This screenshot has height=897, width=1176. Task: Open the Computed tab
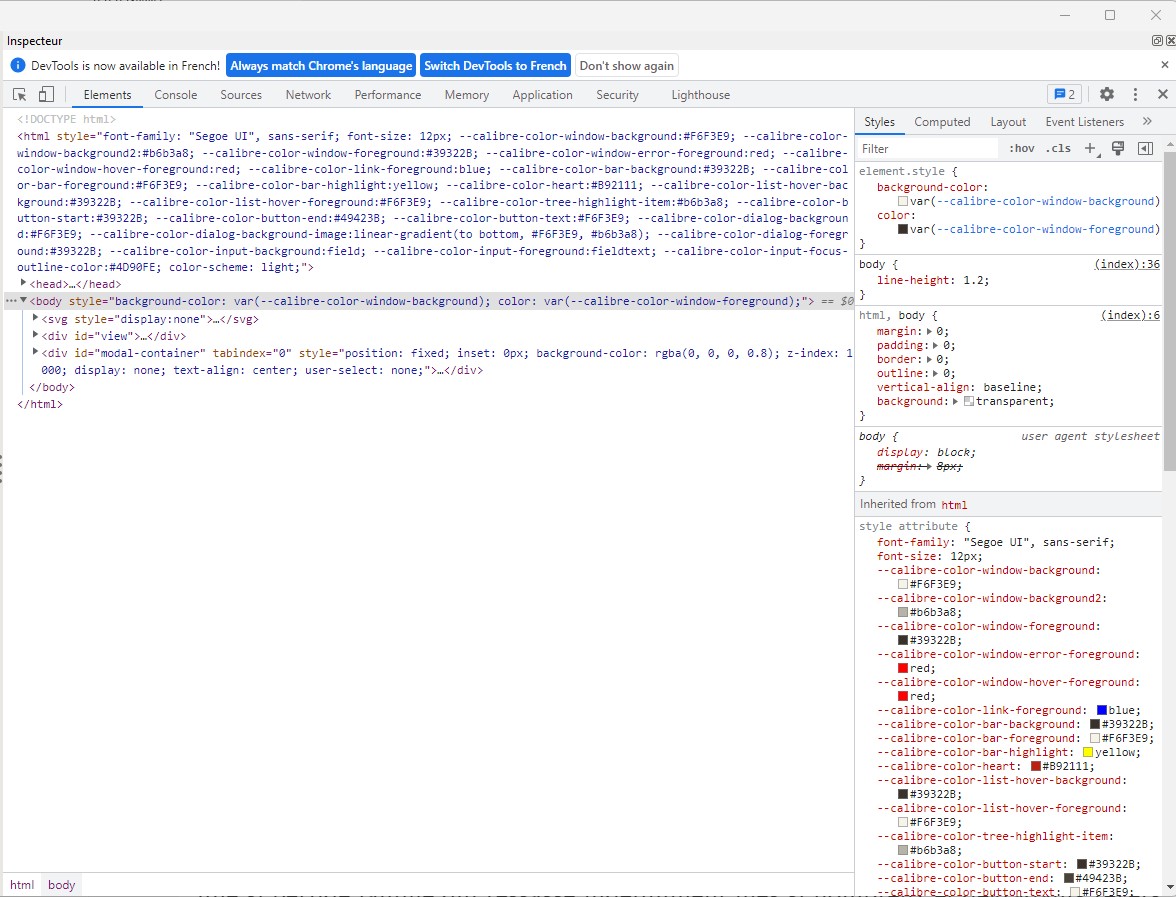942,122
